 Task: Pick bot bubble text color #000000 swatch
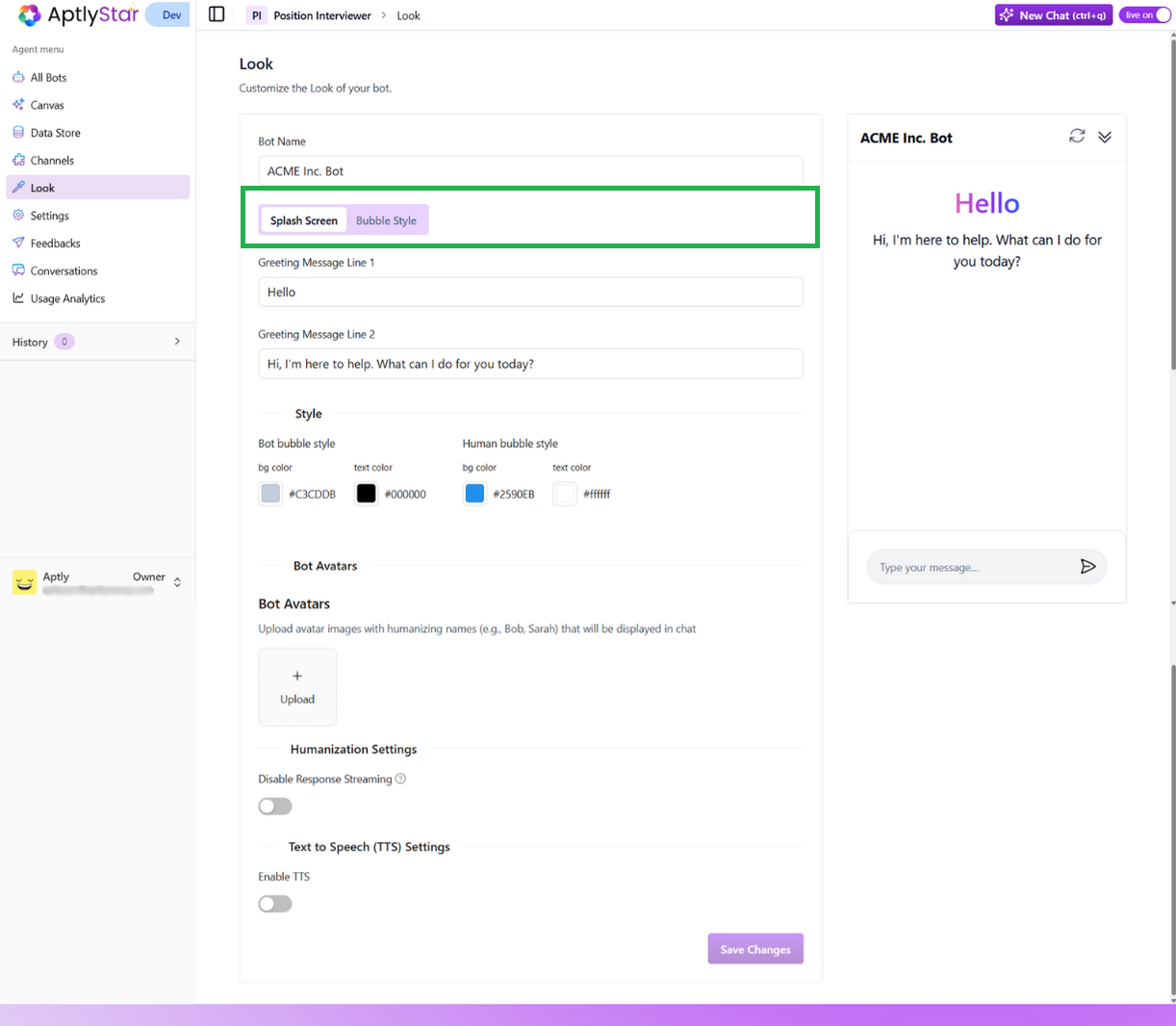pos(367,494)
